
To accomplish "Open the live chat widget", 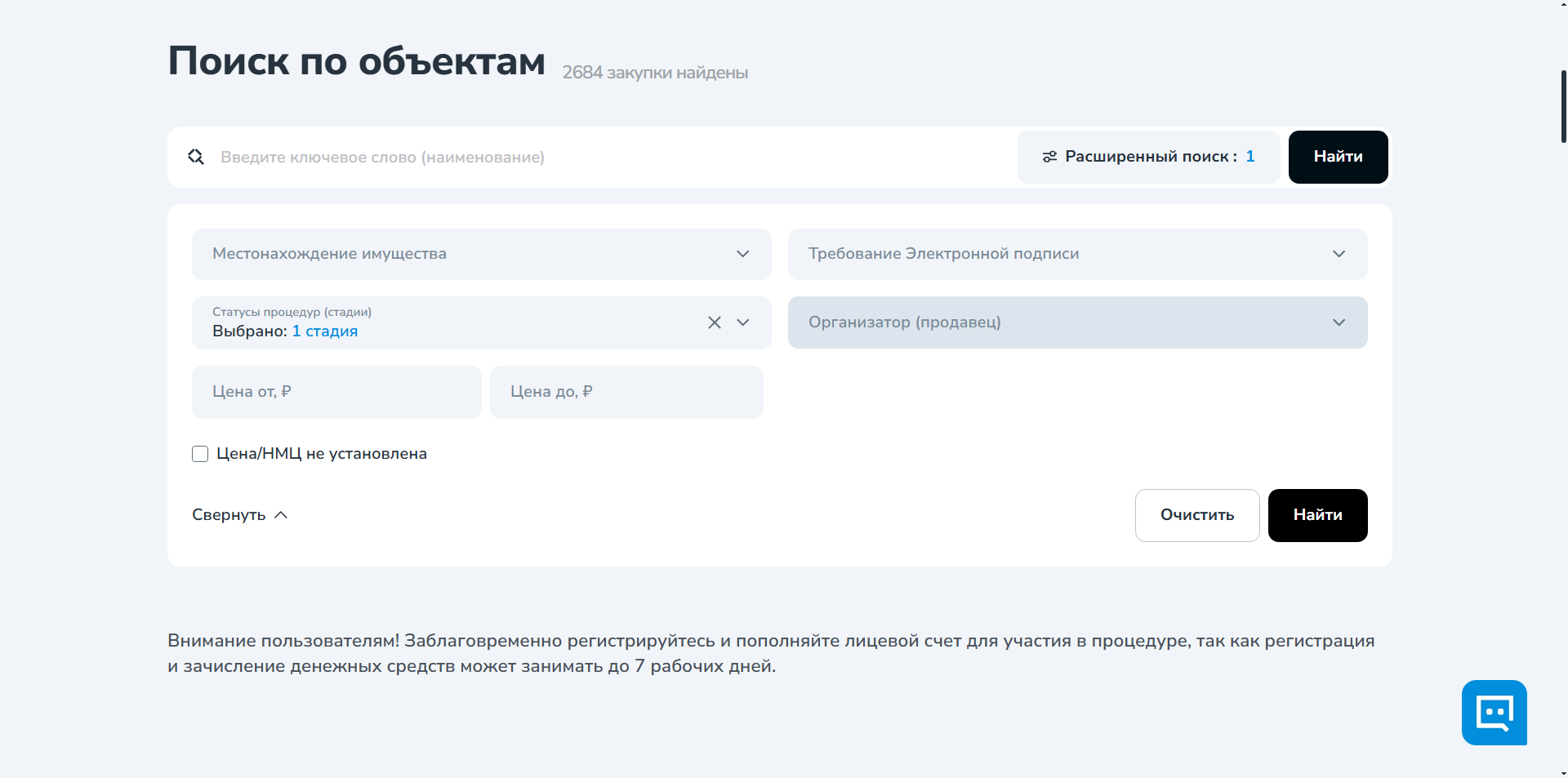I will tap(1494, 712).
